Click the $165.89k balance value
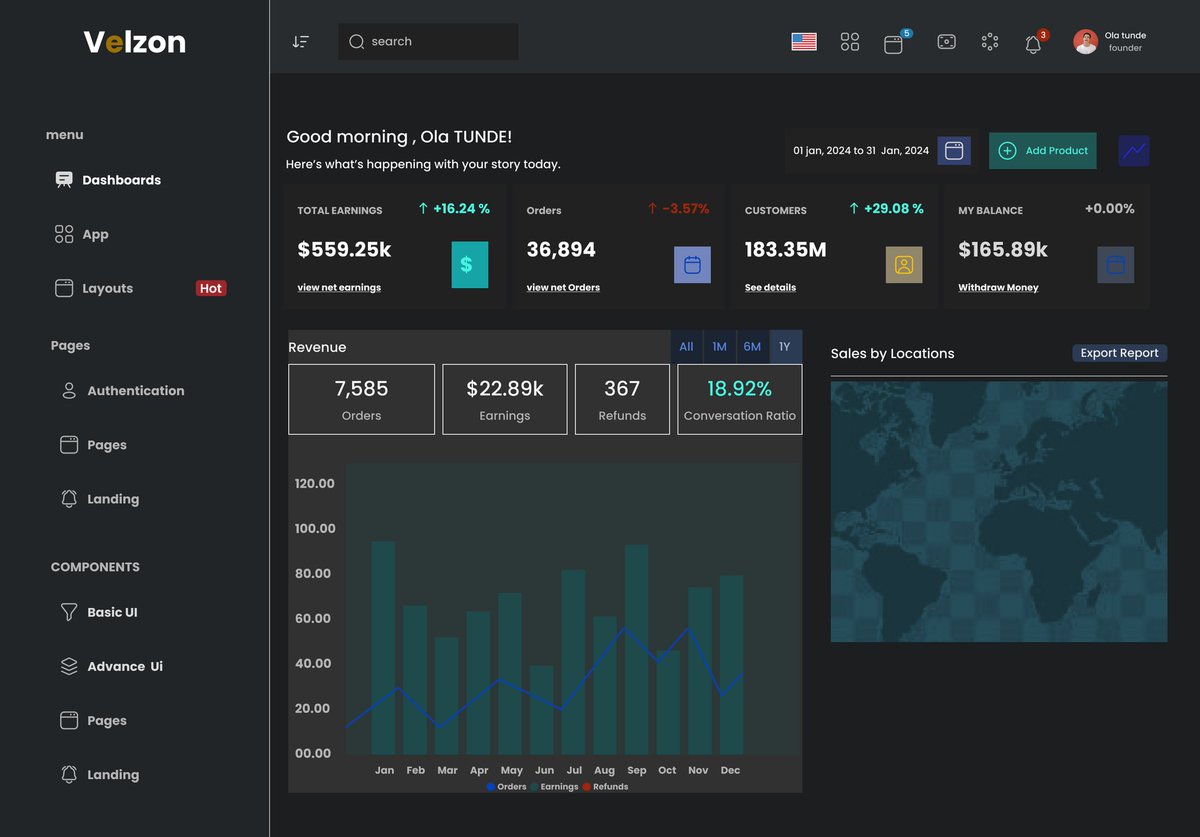 point(1003,250)
